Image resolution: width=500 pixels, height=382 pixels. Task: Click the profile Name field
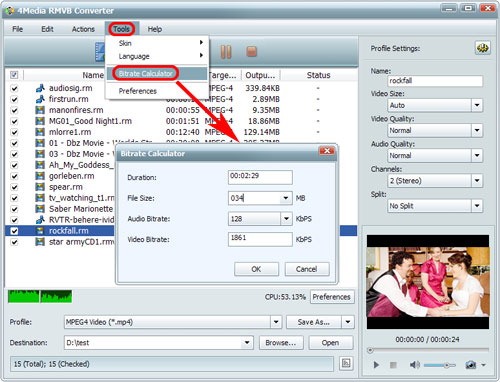click(435, 81)
